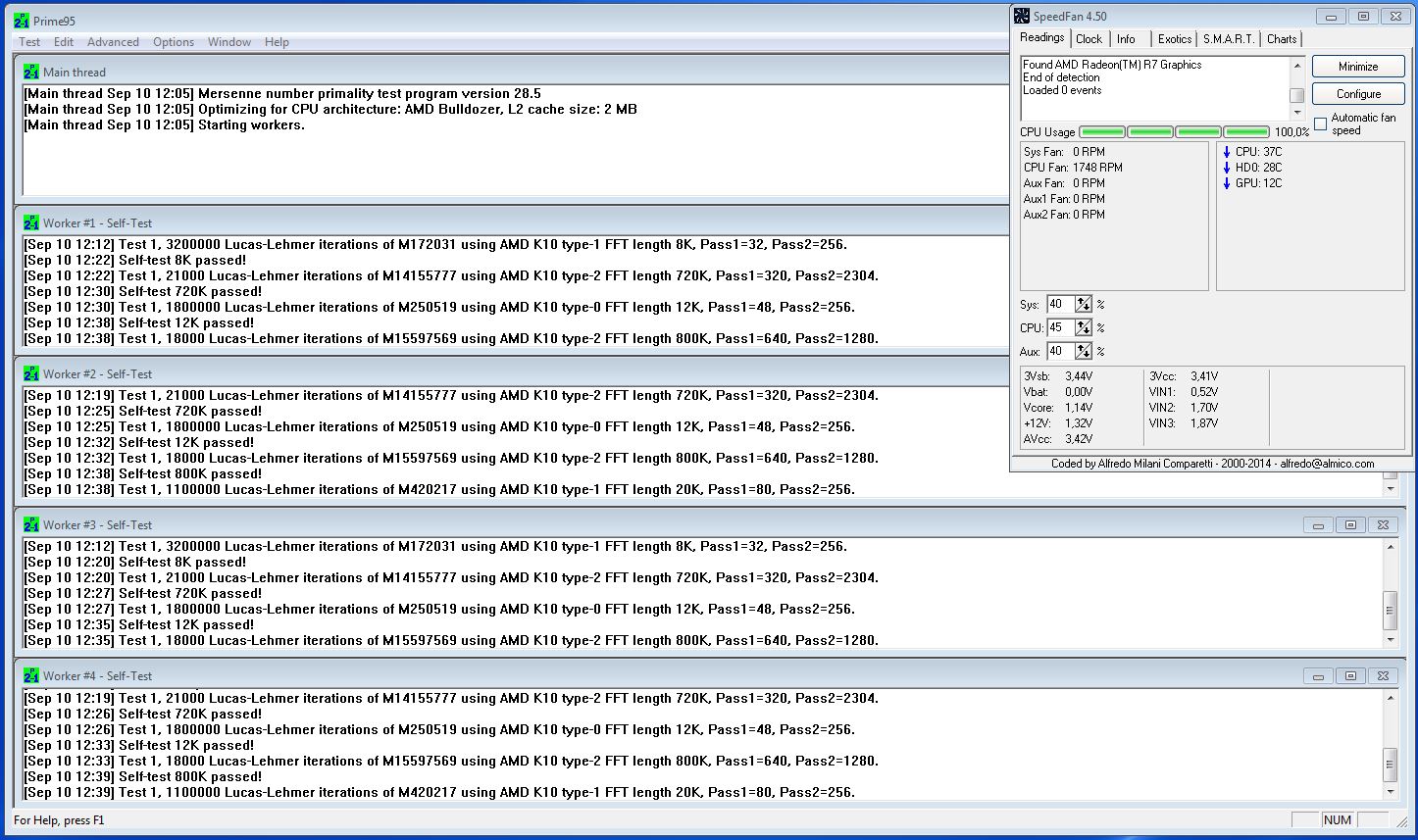Open the Window menu in Prime95
This screenshot has width=1418, height=840.
click(229, 42)
